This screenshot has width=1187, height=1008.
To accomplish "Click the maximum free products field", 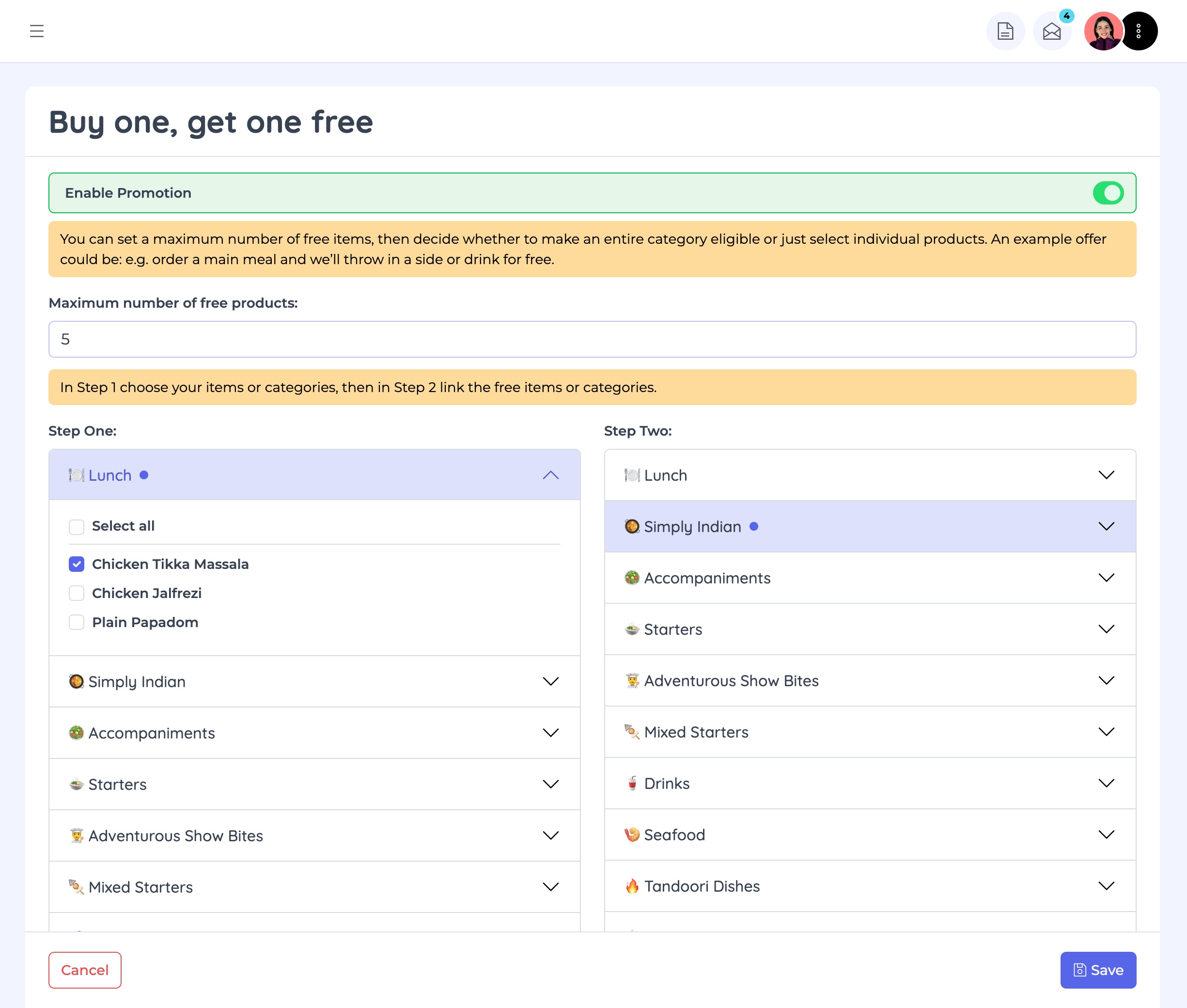I will [592, 339].
